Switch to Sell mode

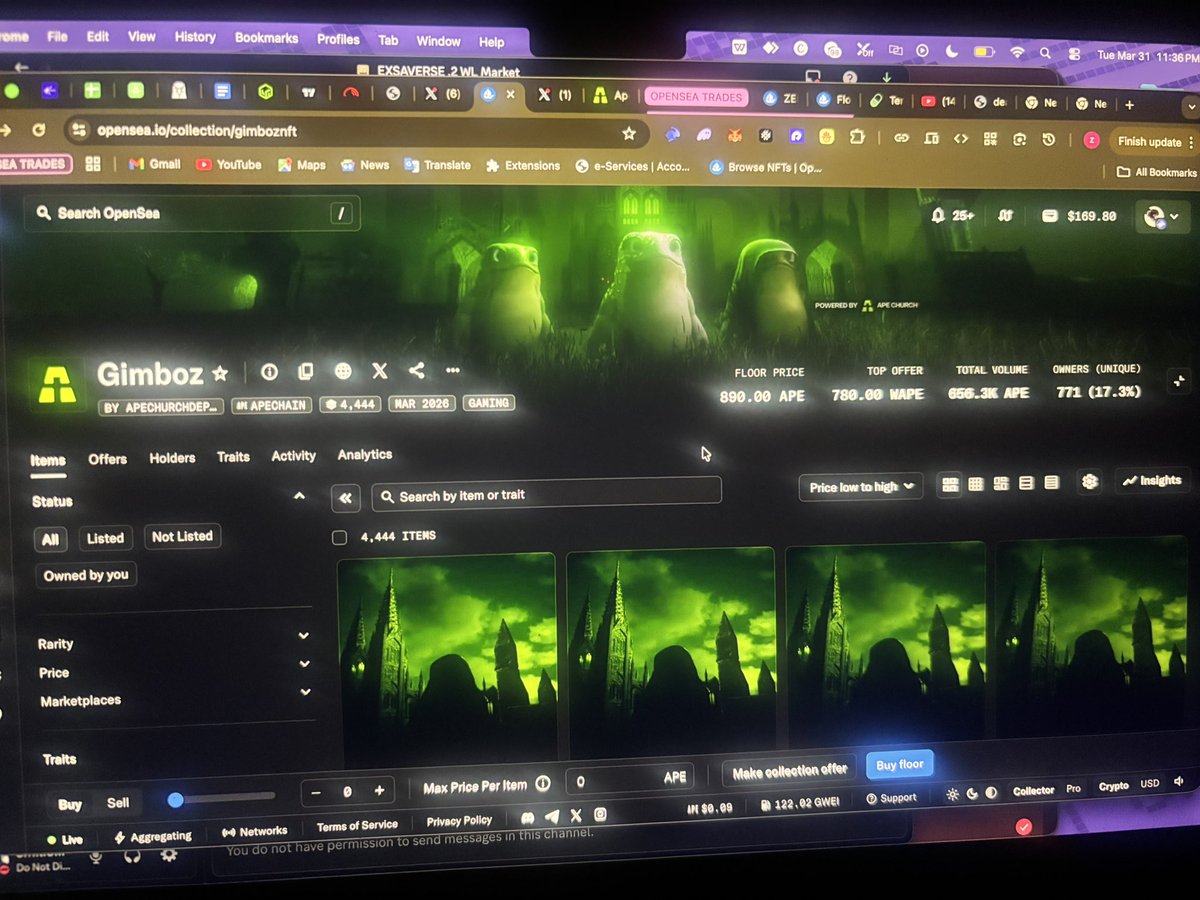coord(118,802)
